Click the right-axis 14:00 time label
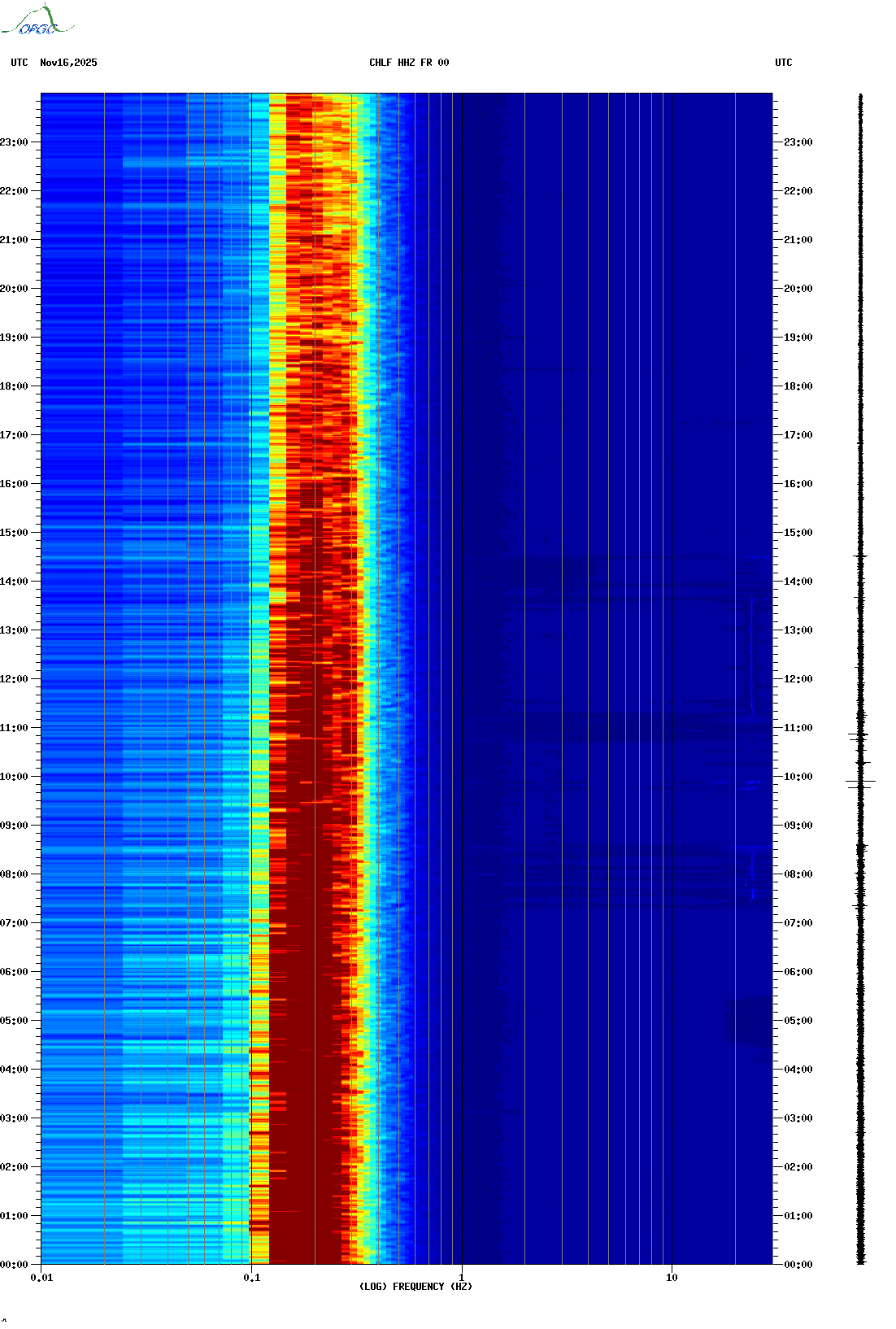The height and width of the screenshot is (1329, 896). point(798,582)
